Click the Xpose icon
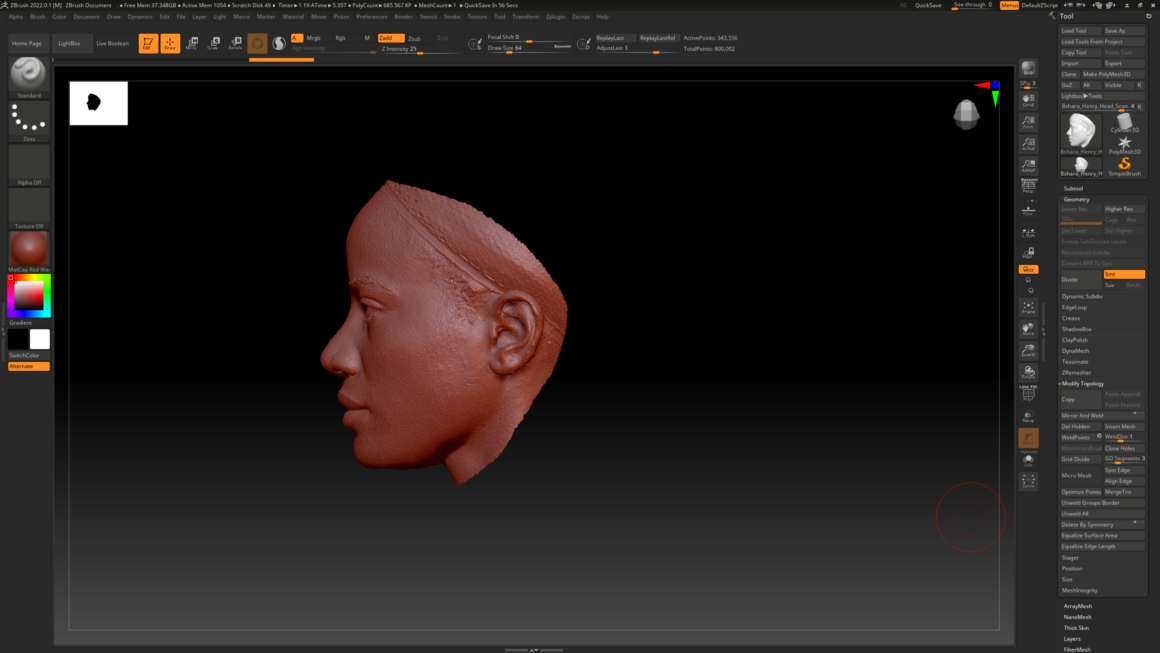The width and height of the screenshot is (1160, 653). pos(1028,481)
